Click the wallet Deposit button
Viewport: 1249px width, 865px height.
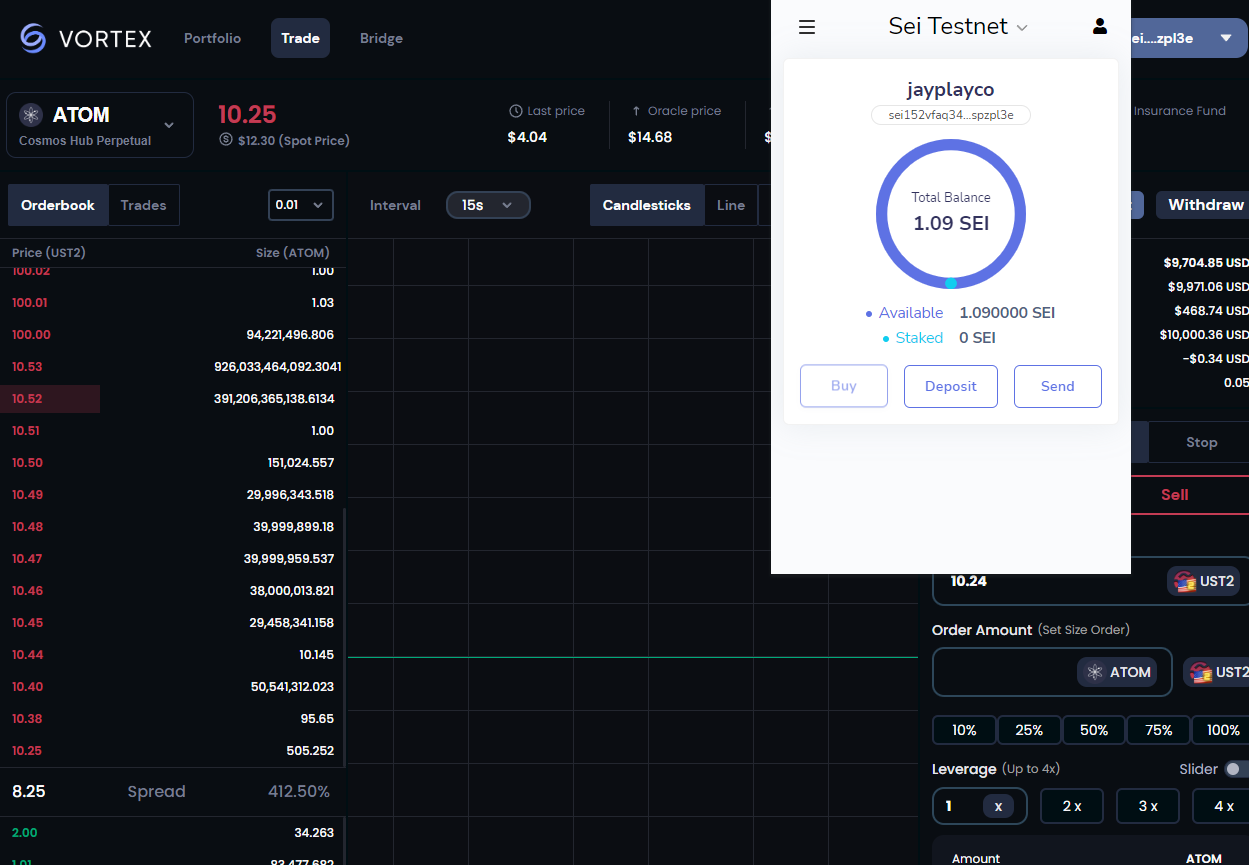[951, 386]
